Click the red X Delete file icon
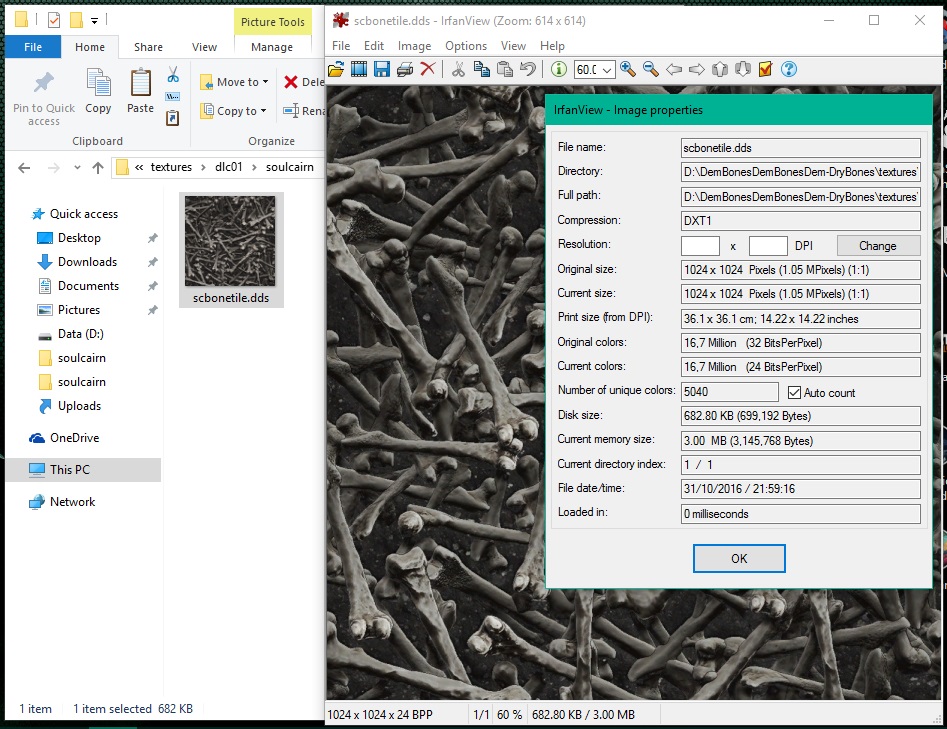This screenshot has width=947, height=729. (x=428, y=69)
